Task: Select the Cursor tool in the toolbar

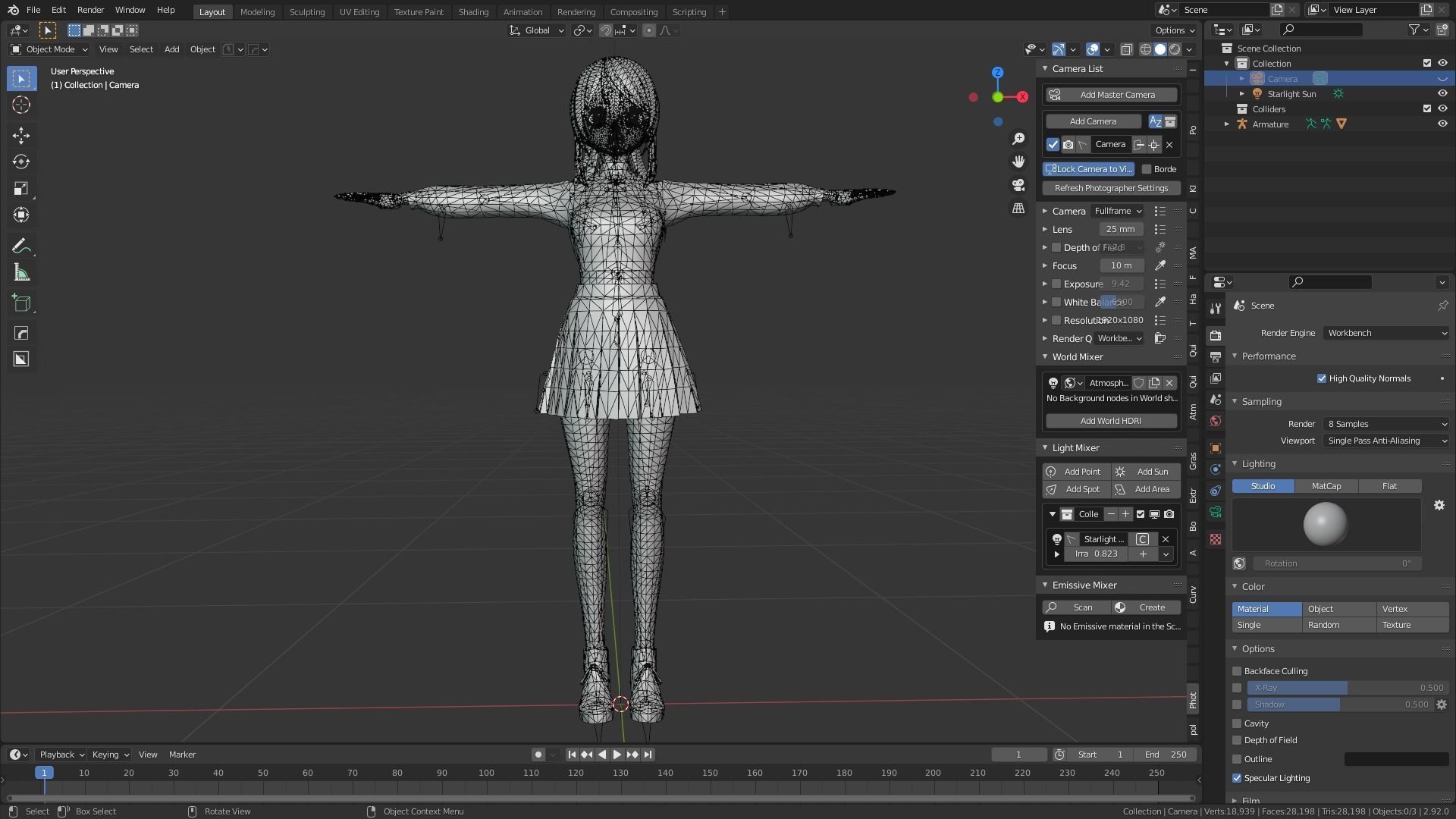Action: click(x=21, y=105)
